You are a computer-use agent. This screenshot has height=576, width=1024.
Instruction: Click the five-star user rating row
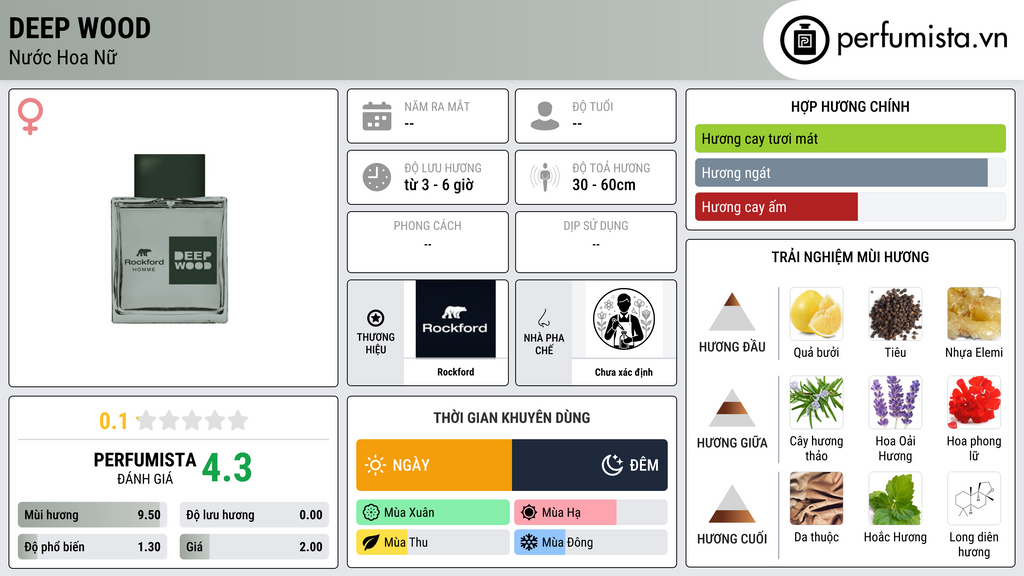192,421
